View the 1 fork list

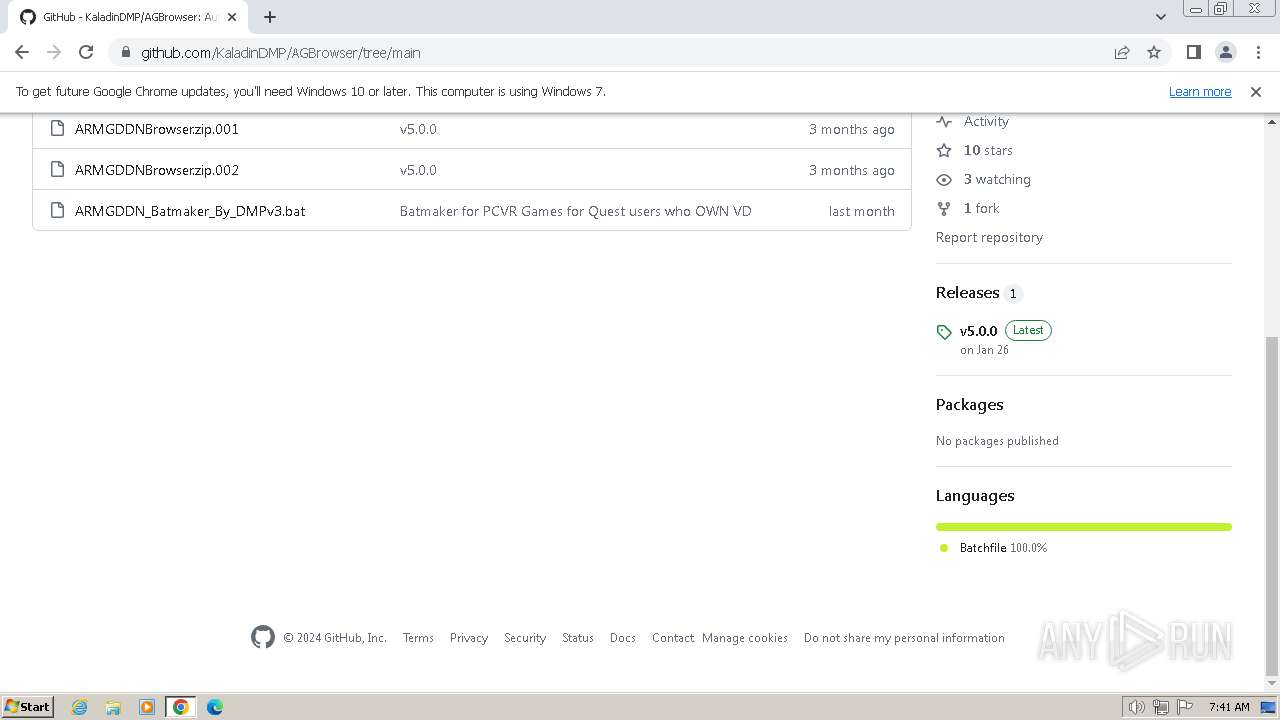pos(981,208)
